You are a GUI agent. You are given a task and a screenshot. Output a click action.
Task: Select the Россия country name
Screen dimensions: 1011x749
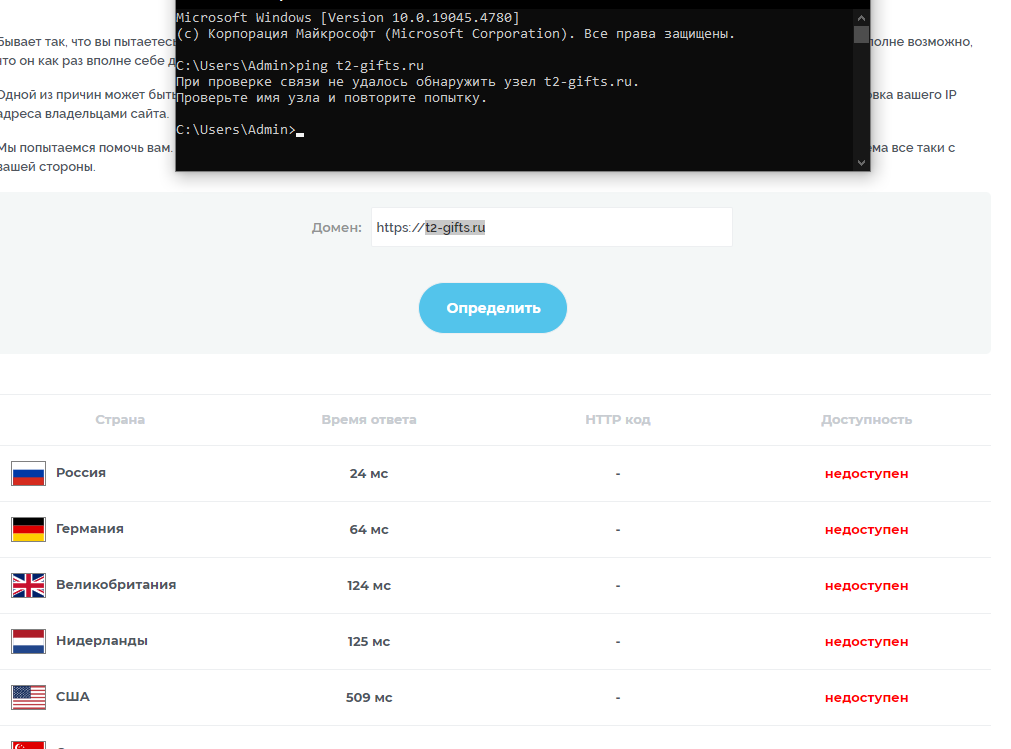click(x=81, y=472)
